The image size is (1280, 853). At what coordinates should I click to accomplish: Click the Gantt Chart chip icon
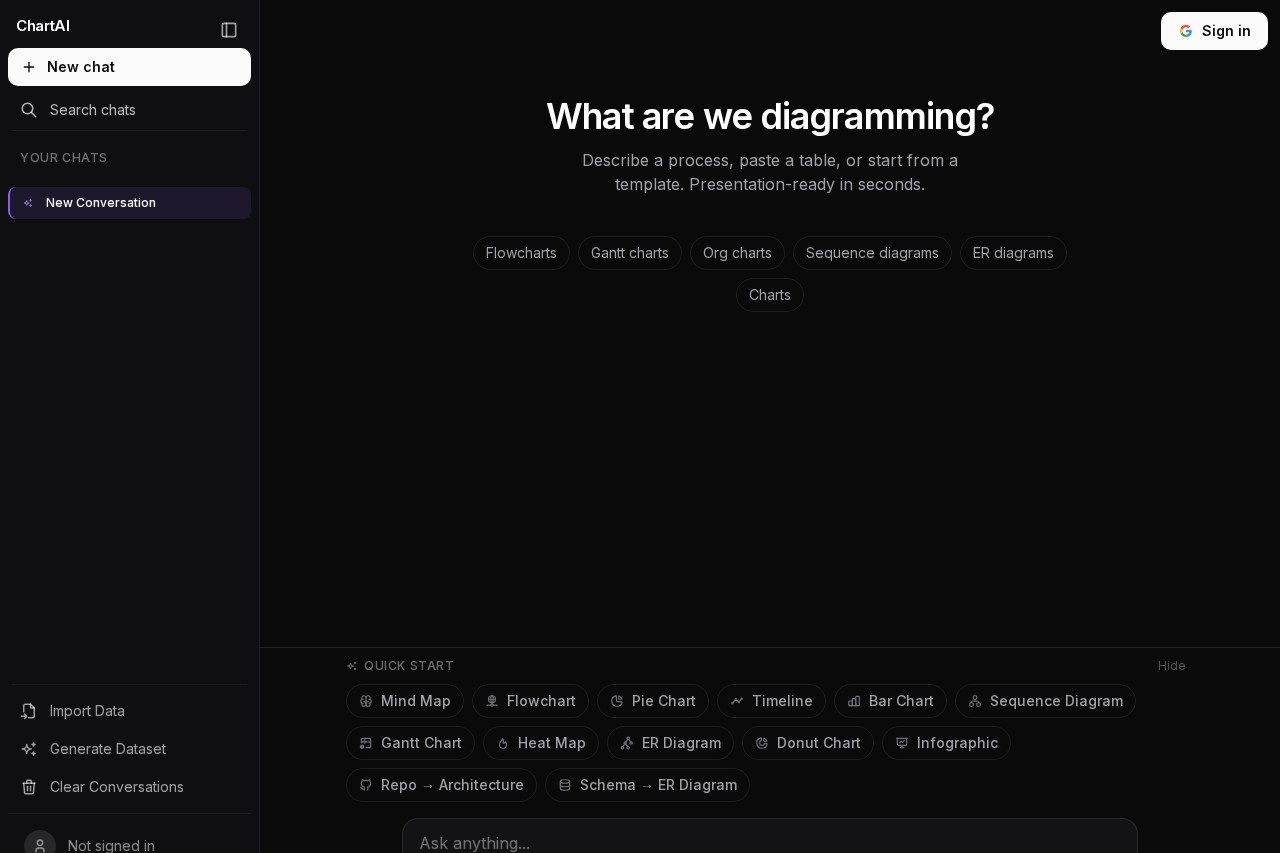366,743
